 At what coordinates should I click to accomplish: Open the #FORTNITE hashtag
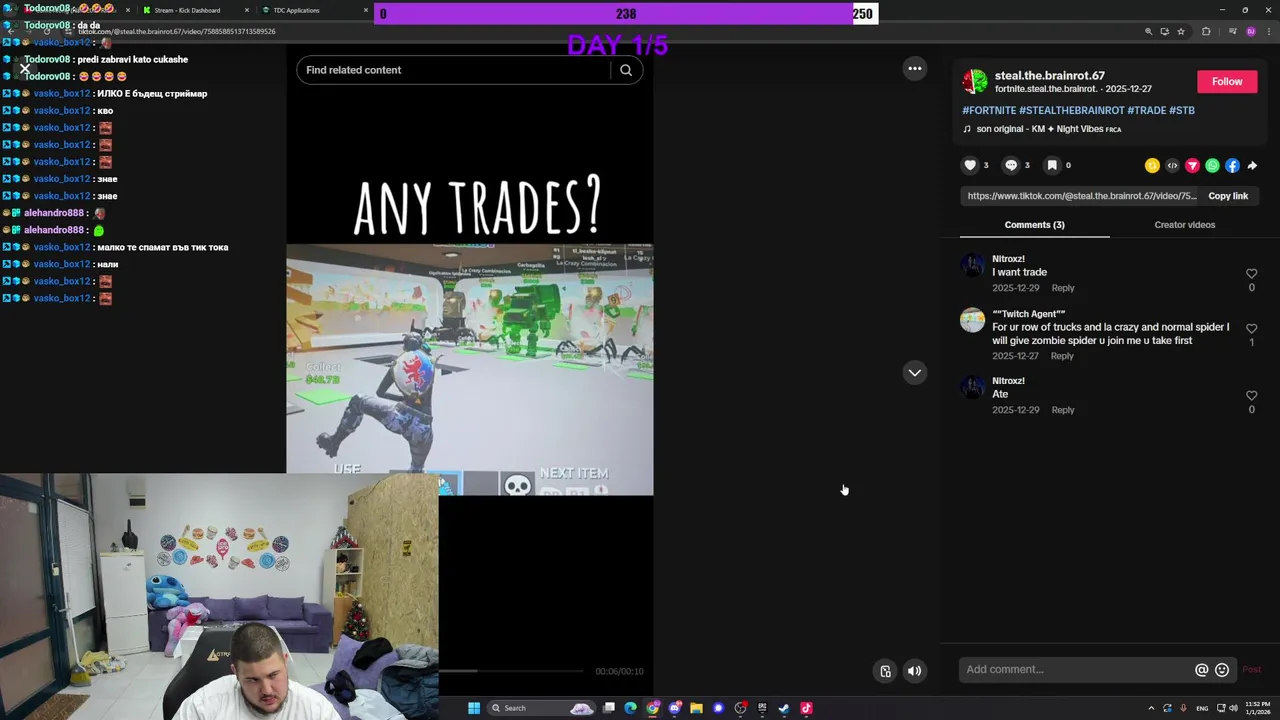pos(989,110)
